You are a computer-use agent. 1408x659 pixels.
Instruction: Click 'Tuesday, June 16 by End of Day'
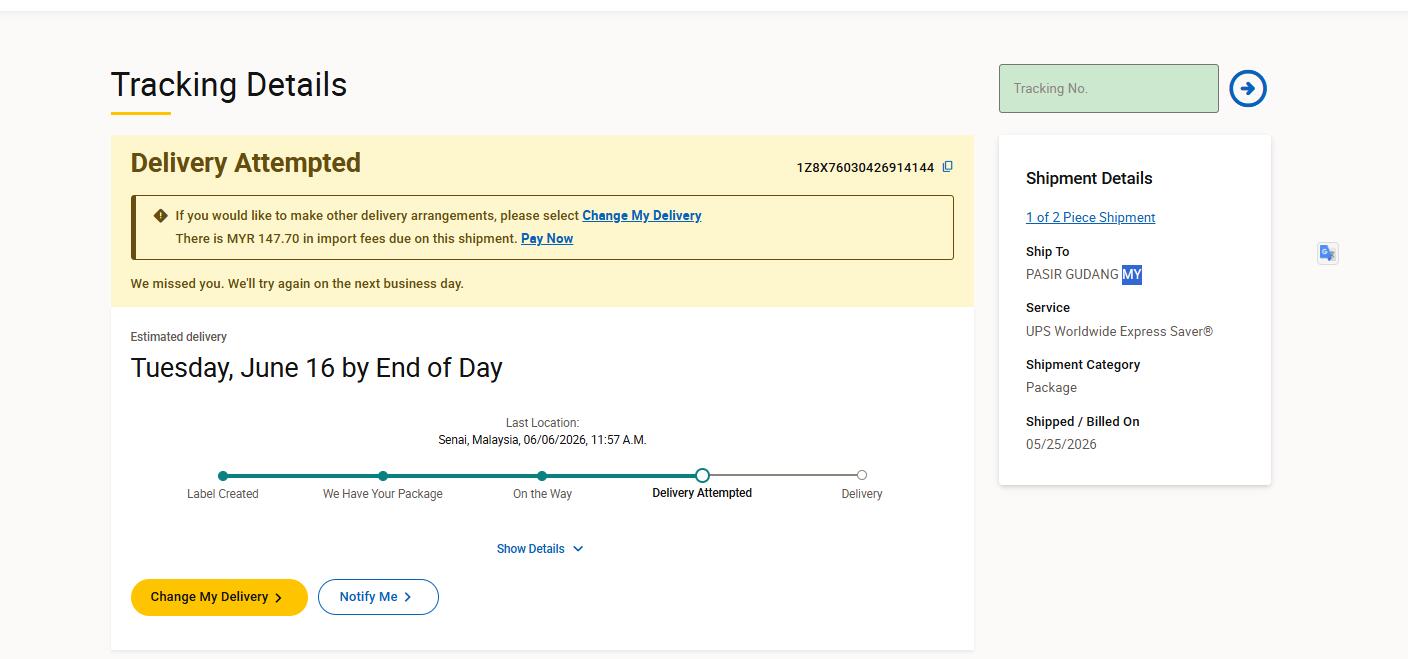click(x=316, y=368)
